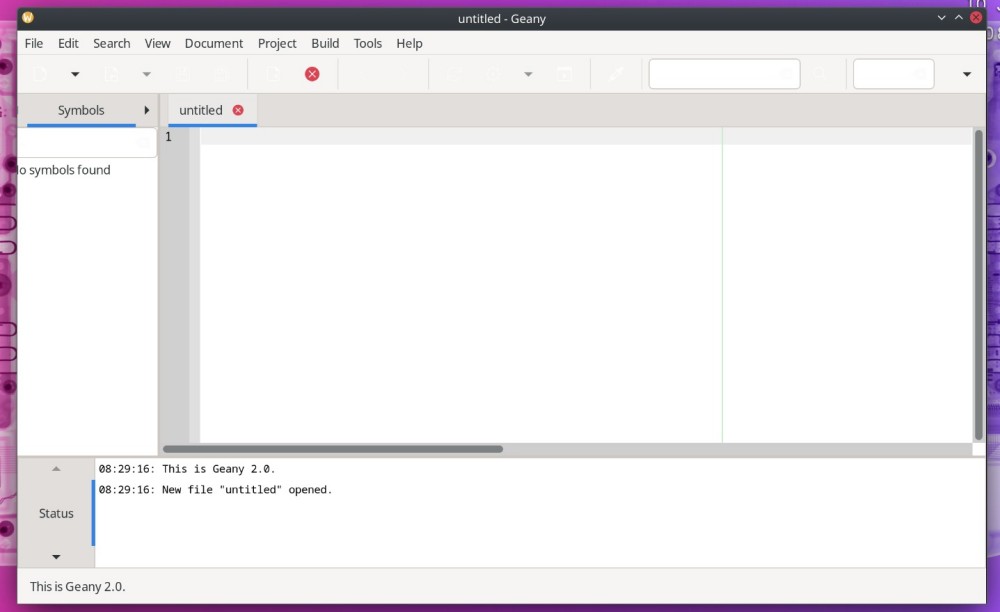Click the sidebar tabs next arrow
This screenshot has width=1000, height=612.
(x=147, y=110)
